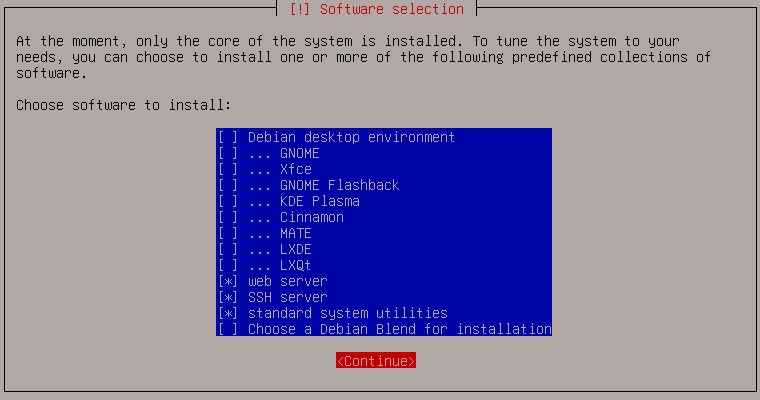Check the Debian Blend installation checkbox
This screenshot has height=400, width=760.
[228, 329]
